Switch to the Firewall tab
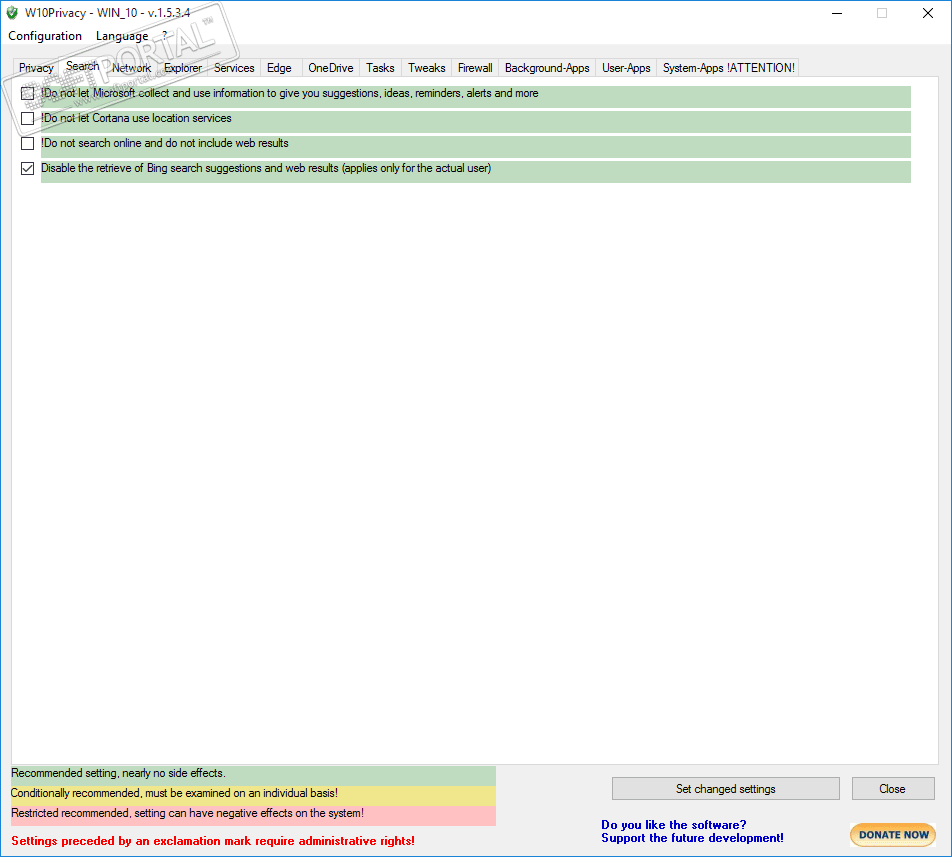Image resolution: width=952 pixels, height=857 pixels. 475,68
